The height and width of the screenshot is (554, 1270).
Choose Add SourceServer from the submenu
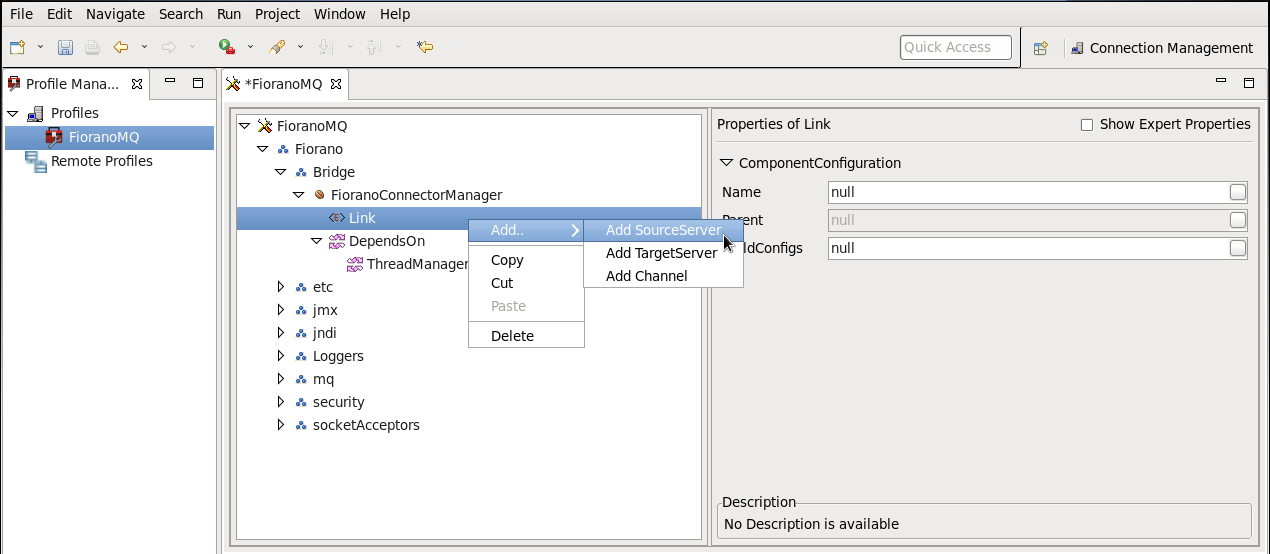[662, 230]
